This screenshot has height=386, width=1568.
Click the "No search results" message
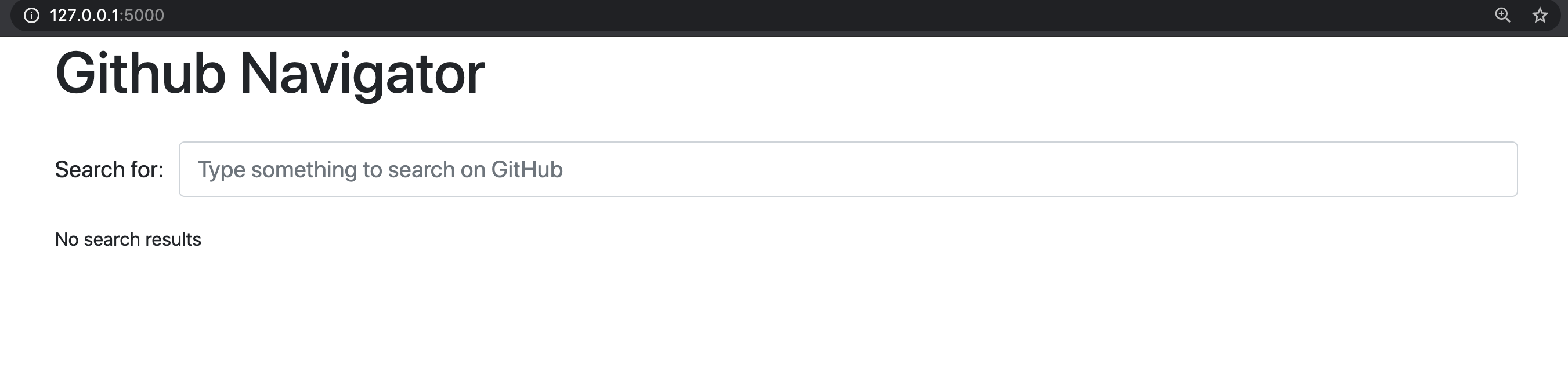(x=128, y=239)
